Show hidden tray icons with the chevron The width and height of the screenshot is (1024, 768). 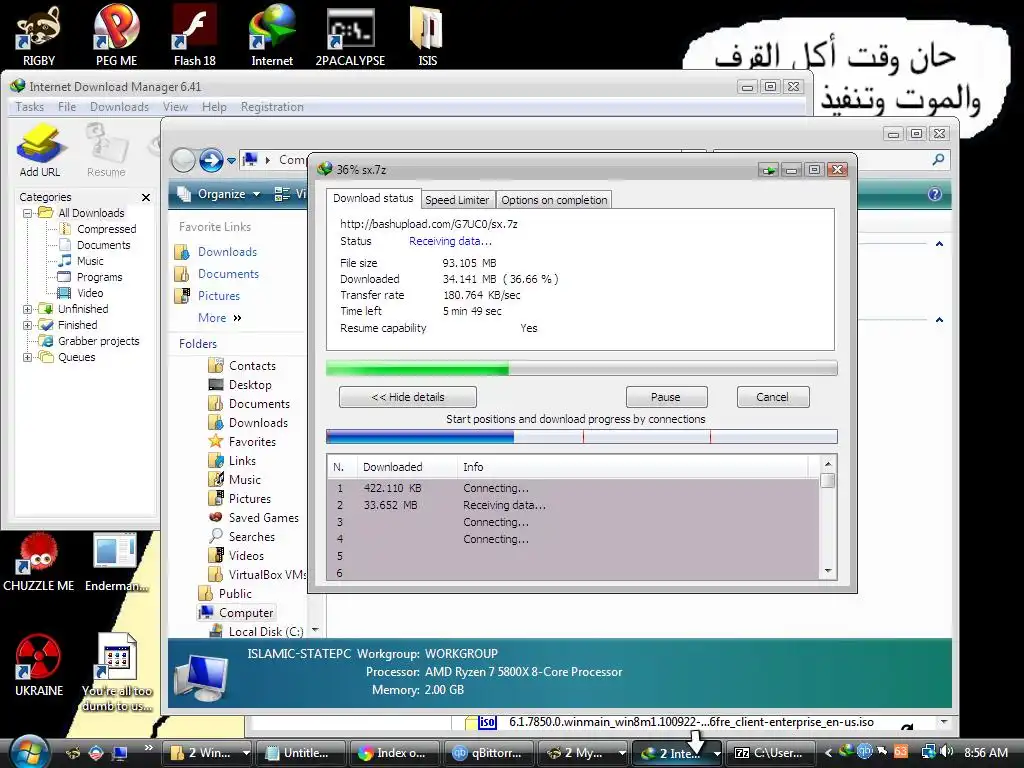coord(828,752)
